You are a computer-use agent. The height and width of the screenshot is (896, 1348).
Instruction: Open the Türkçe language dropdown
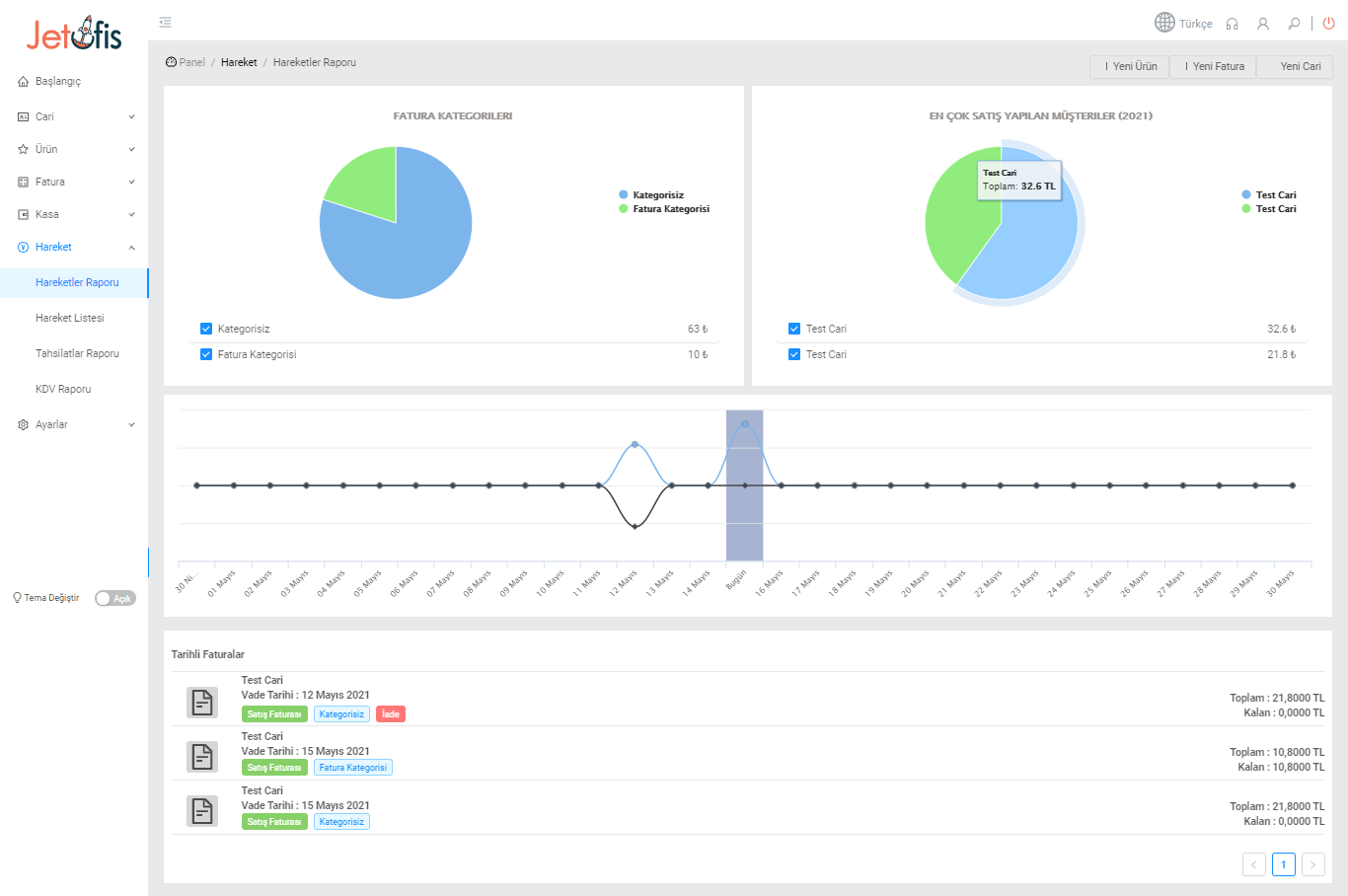pyautogui.click(x=1195, y=24)
